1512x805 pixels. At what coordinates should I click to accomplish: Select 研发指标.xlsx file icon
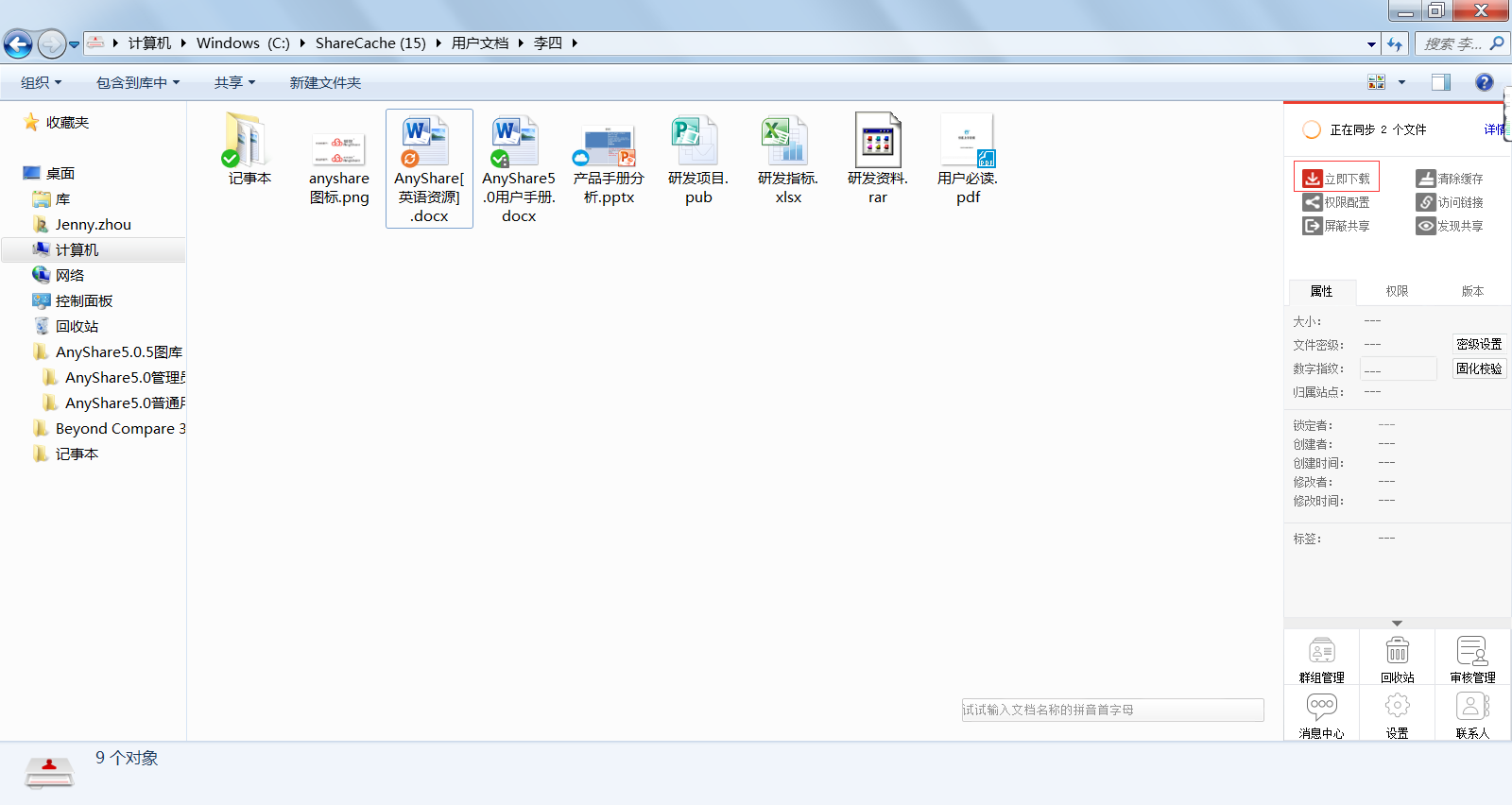785,141
